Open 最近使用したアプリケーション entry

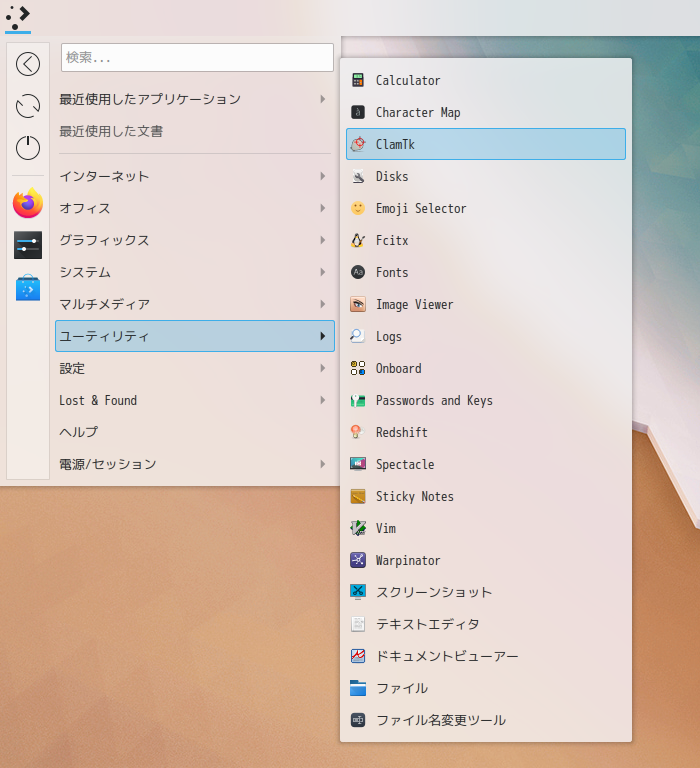(x=195, y=99)
